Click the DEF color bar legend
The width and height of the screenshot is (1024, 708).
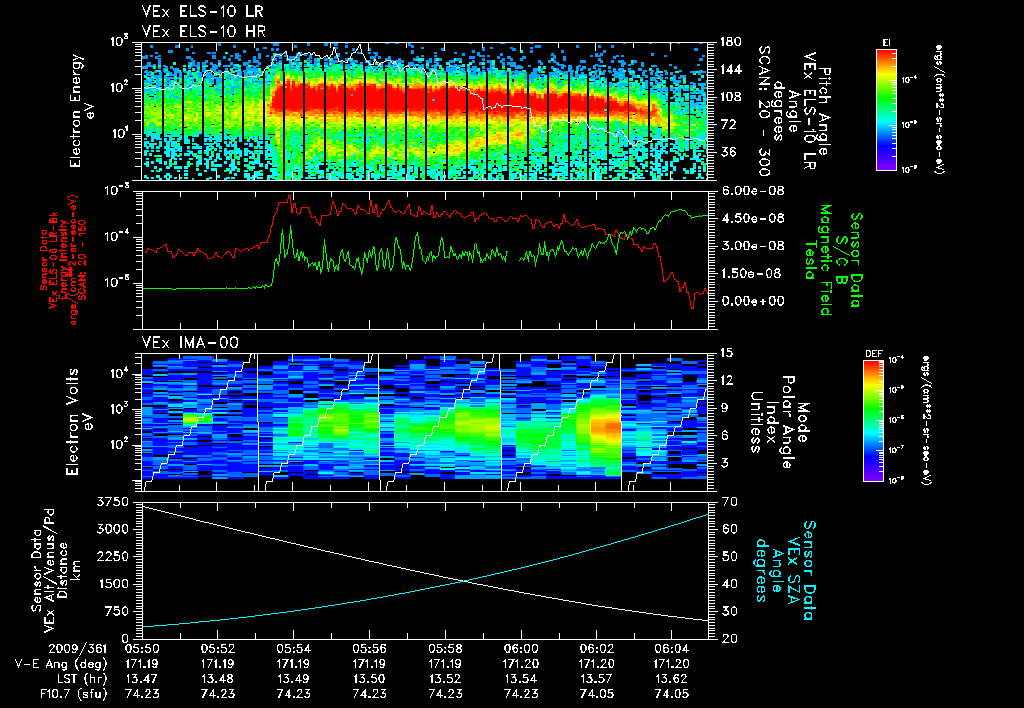coord(873,421)
